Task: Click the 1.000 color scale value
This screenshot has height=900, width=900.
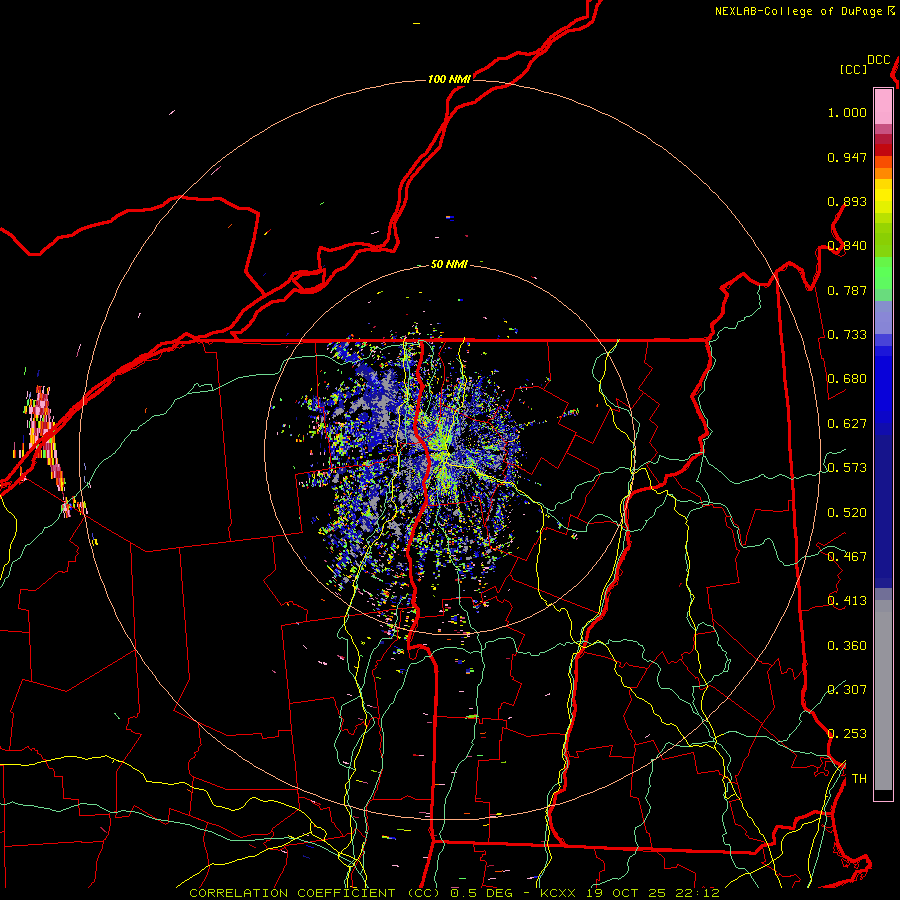Action: pos(847,112)
